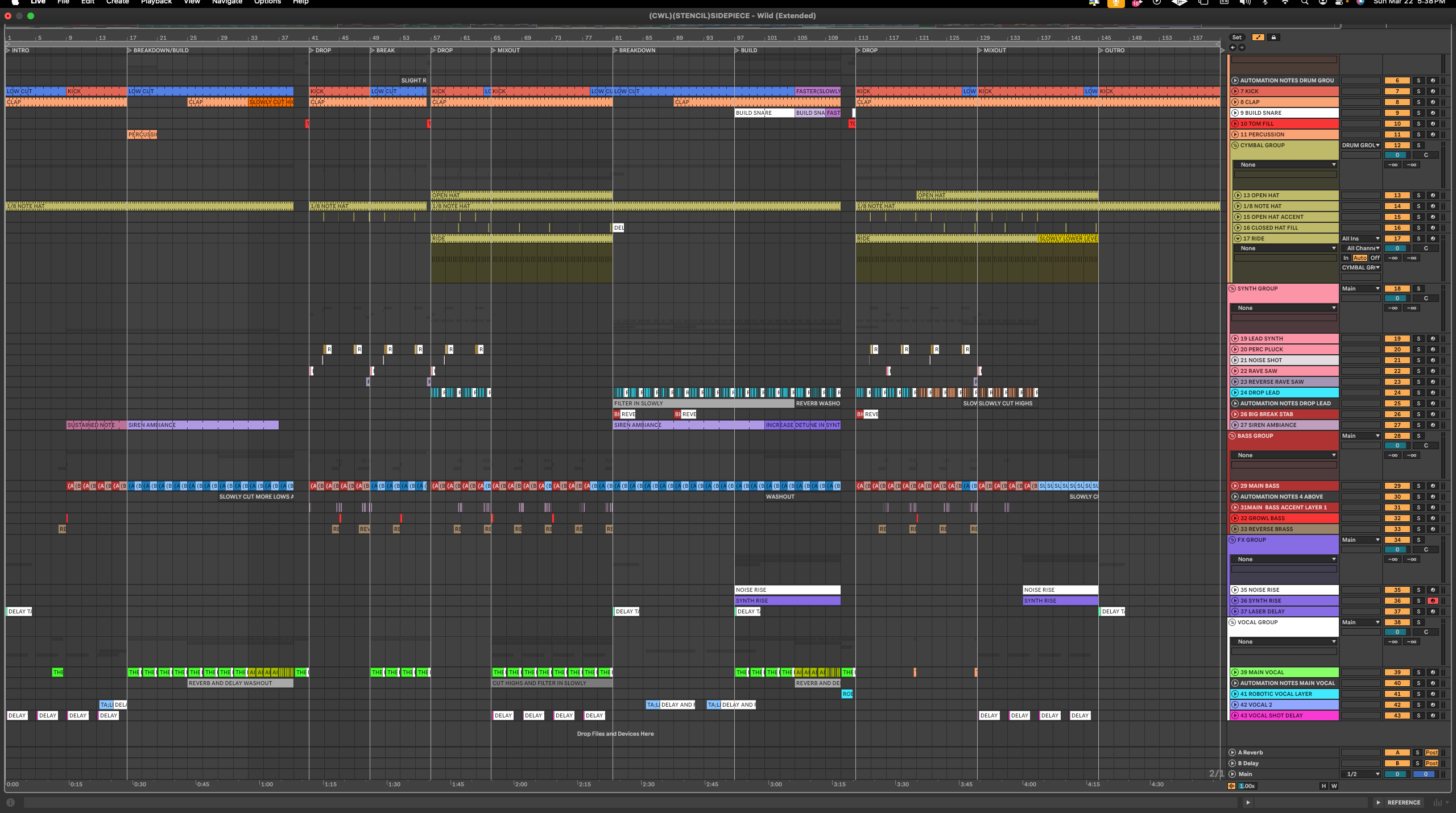1456x813 pixels.
Task: Select the Off monitor button on 17 RIDE
Action: tap(1375, 258)
